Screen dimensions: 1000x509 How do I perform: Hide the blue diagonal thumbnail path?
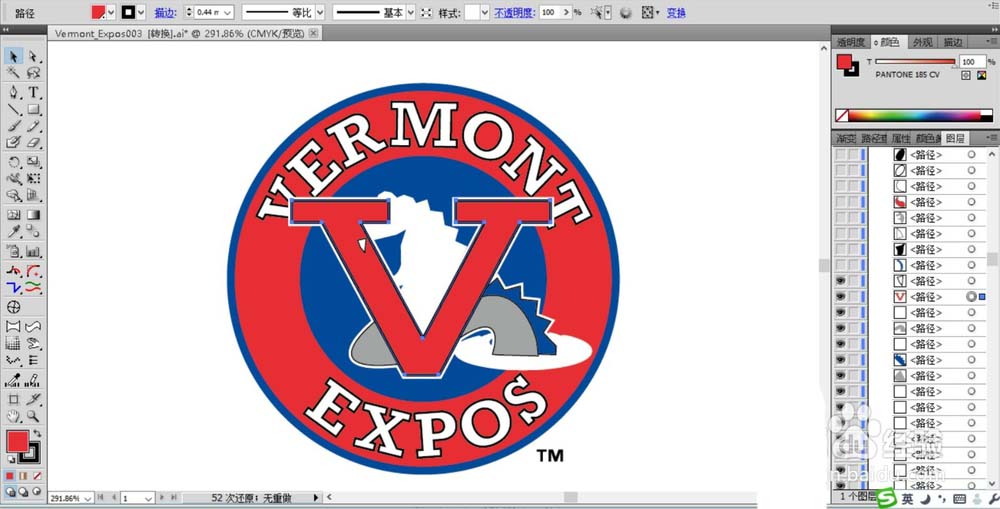(x=841, y=360)
